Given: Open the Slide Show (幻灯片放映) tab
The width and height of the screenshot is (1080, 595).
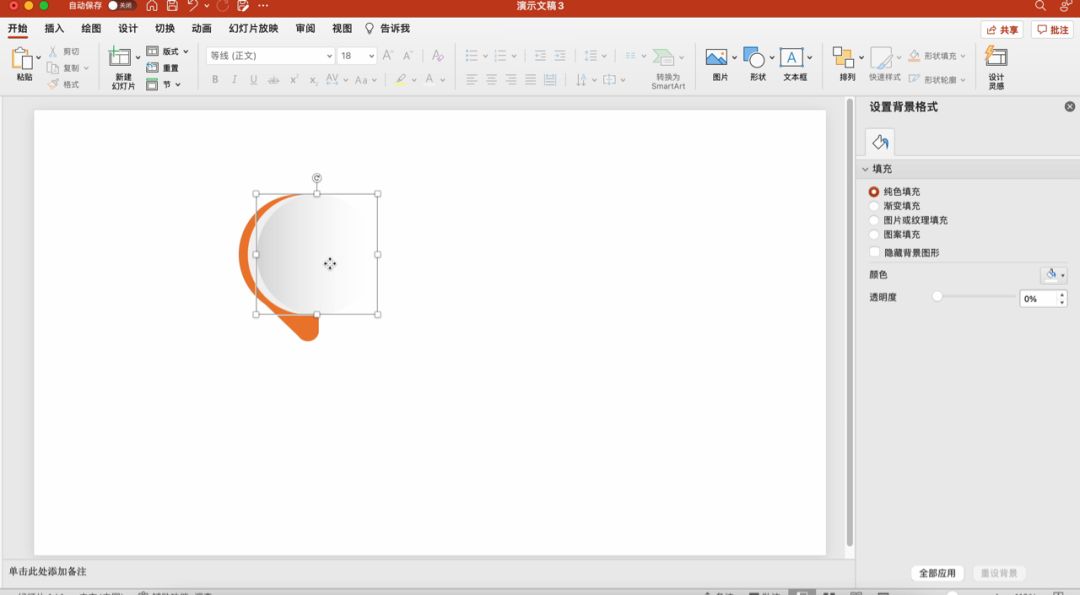Looking at the screenshot, I should tap(253, 28).
